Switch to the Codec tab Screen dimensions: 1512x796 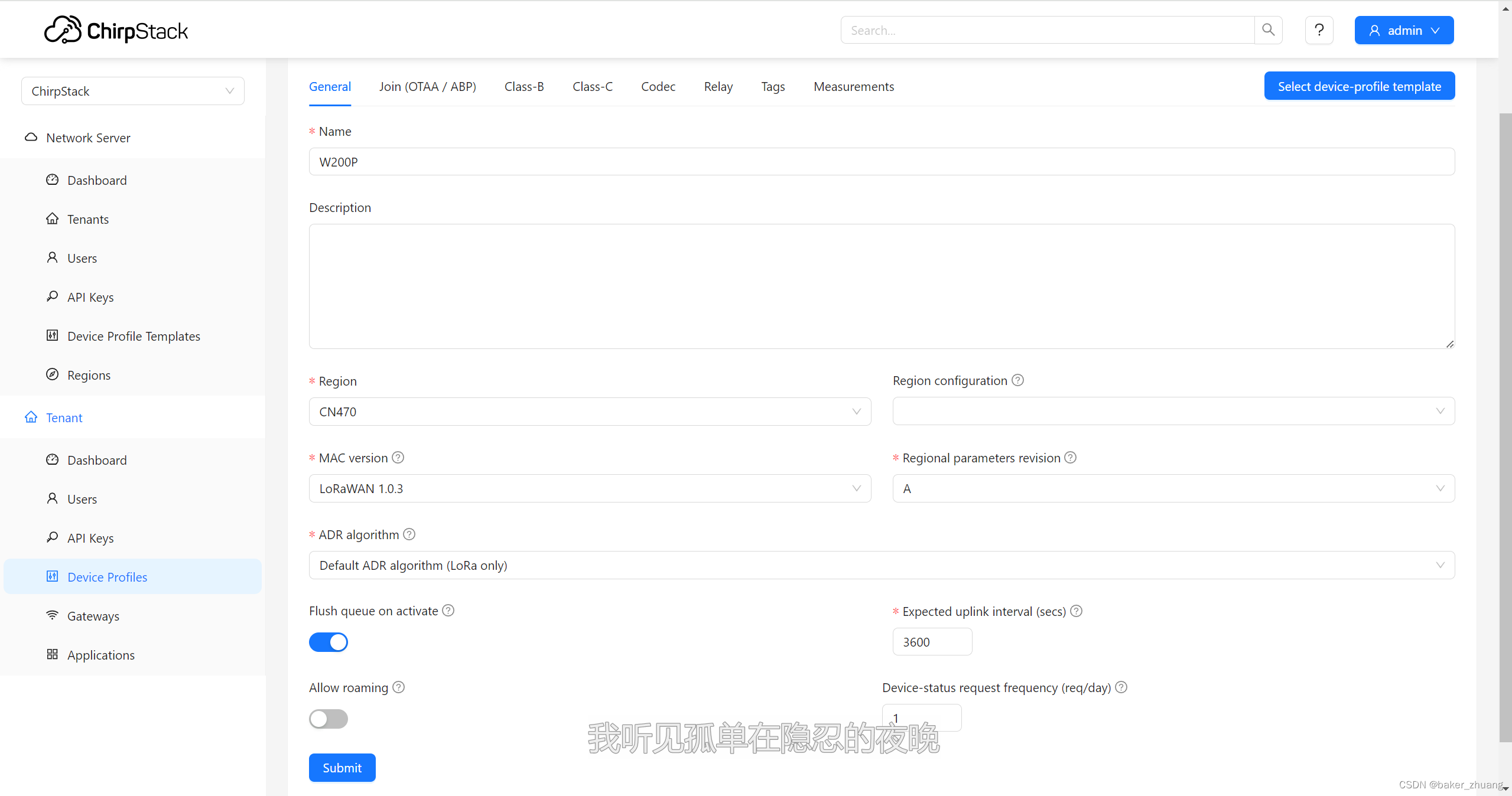pyautogui.click(x=658, y=86)
